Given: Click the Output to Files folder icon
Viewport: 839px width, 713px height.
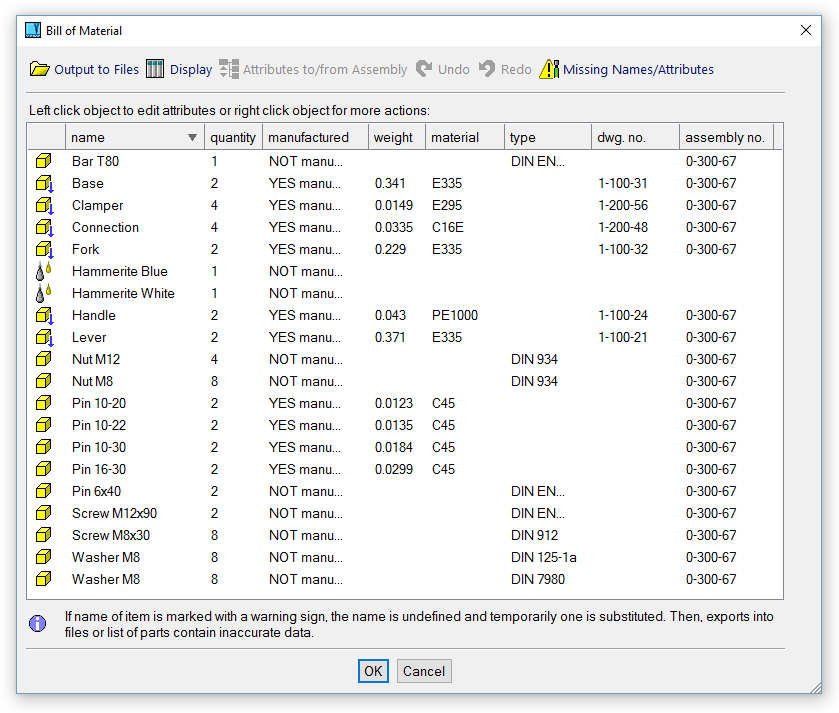Looking at the screenshot, I should tap(39, 69).
